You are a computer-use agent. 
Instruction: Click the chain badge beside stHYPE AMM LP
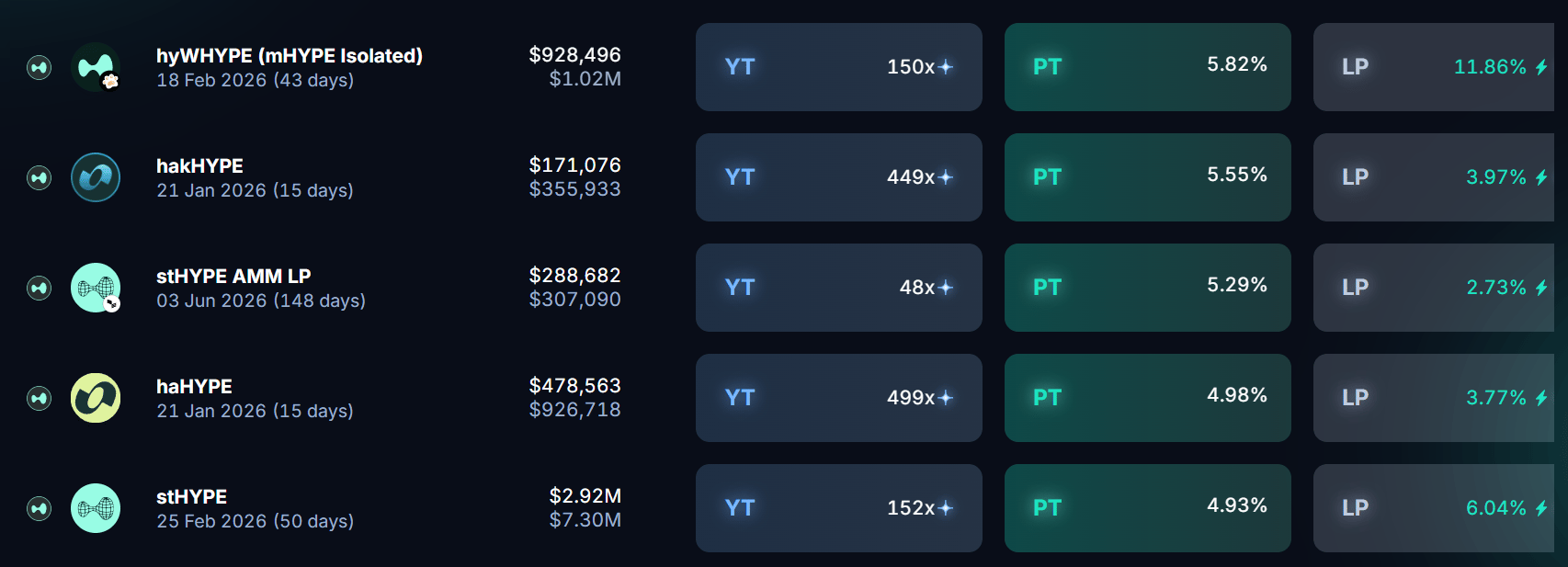click(x=39, y=288)
